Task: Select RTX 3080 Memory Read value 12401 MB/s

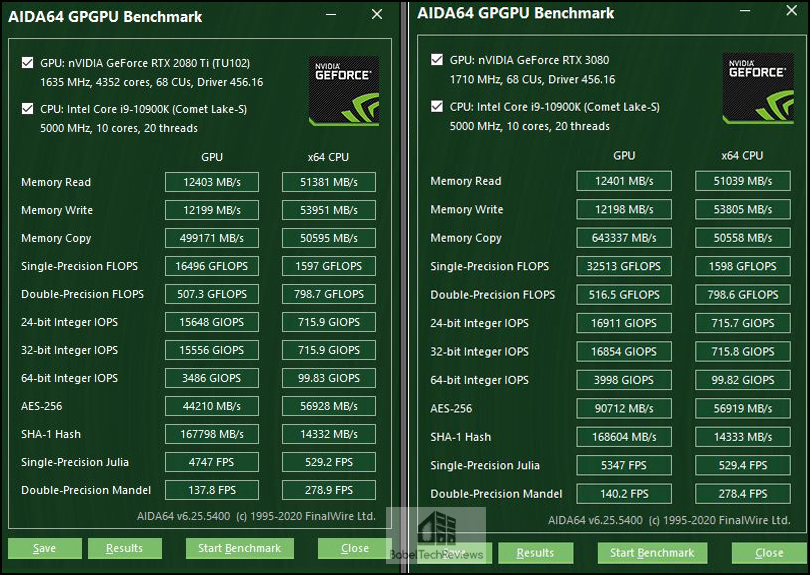Action: click(624, 181)
